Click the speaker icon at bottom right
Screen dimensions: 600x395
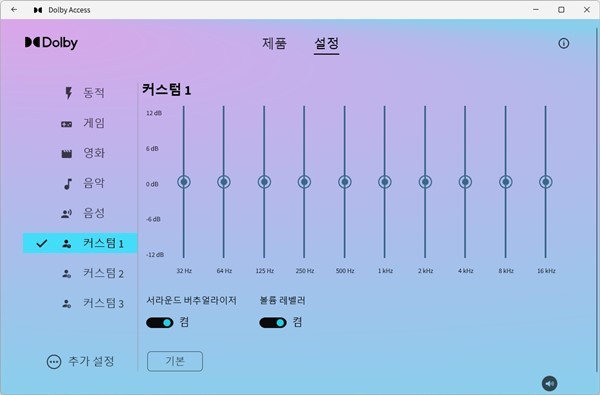click(x=549, y=384)
